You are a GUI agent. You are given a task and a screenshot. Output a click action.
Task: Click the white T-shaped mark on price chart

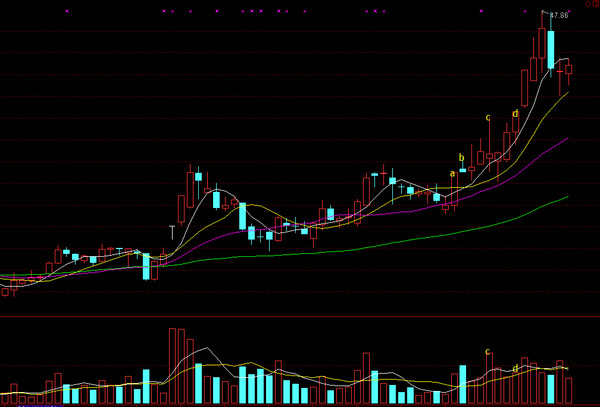172,232
